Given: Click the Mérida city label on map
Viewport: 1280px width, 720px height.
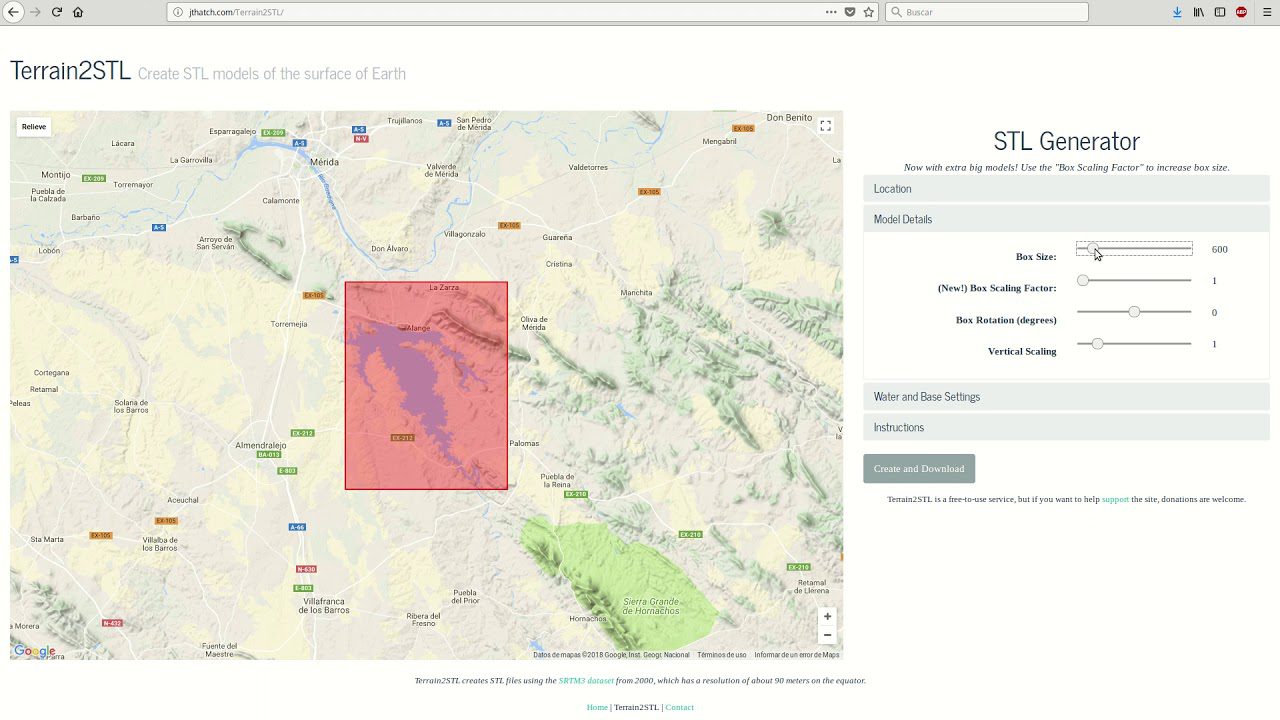Looking at the screenshot, I should [325, 162].
